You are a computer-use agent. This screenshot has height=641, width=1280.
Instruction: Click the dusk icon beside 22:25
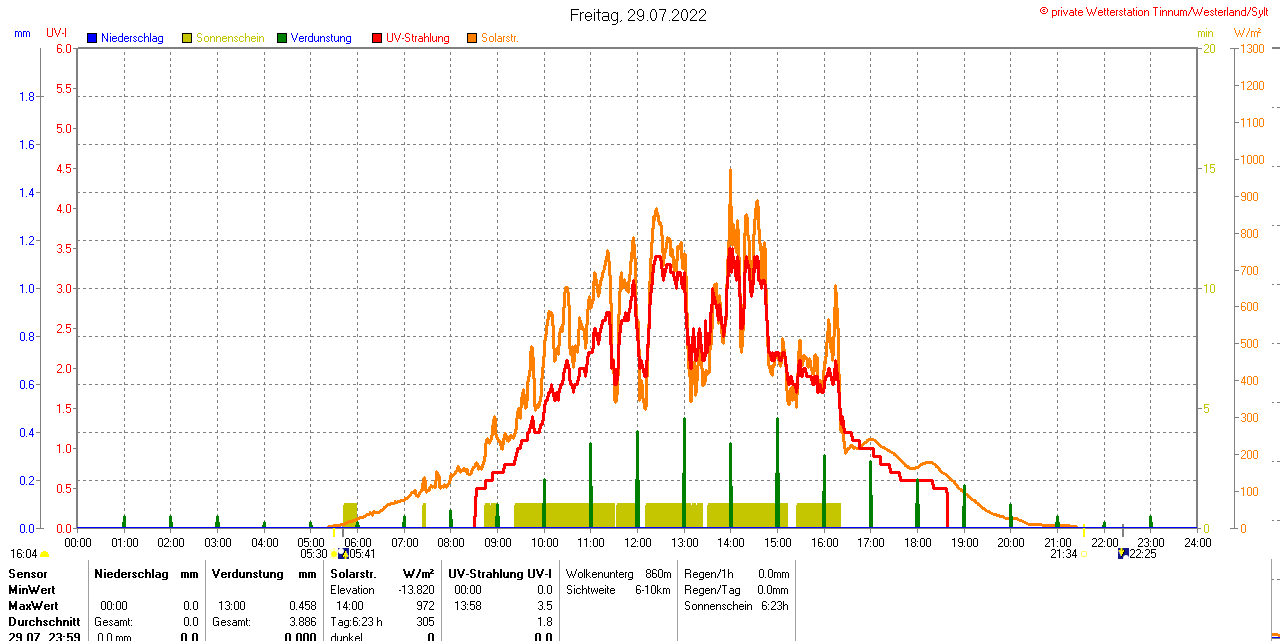pos(1123,553)
